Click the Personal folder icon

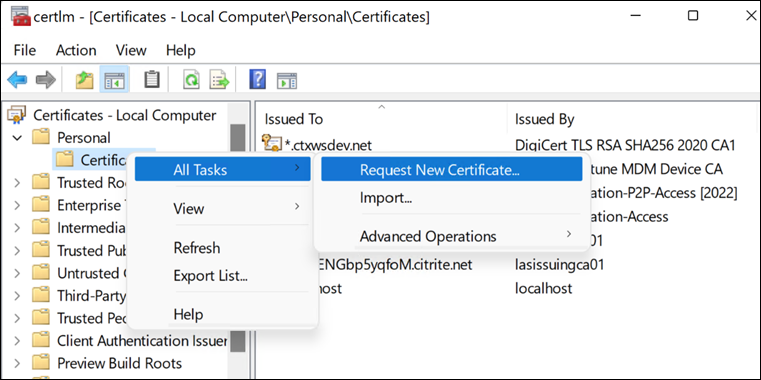(41, 137)
